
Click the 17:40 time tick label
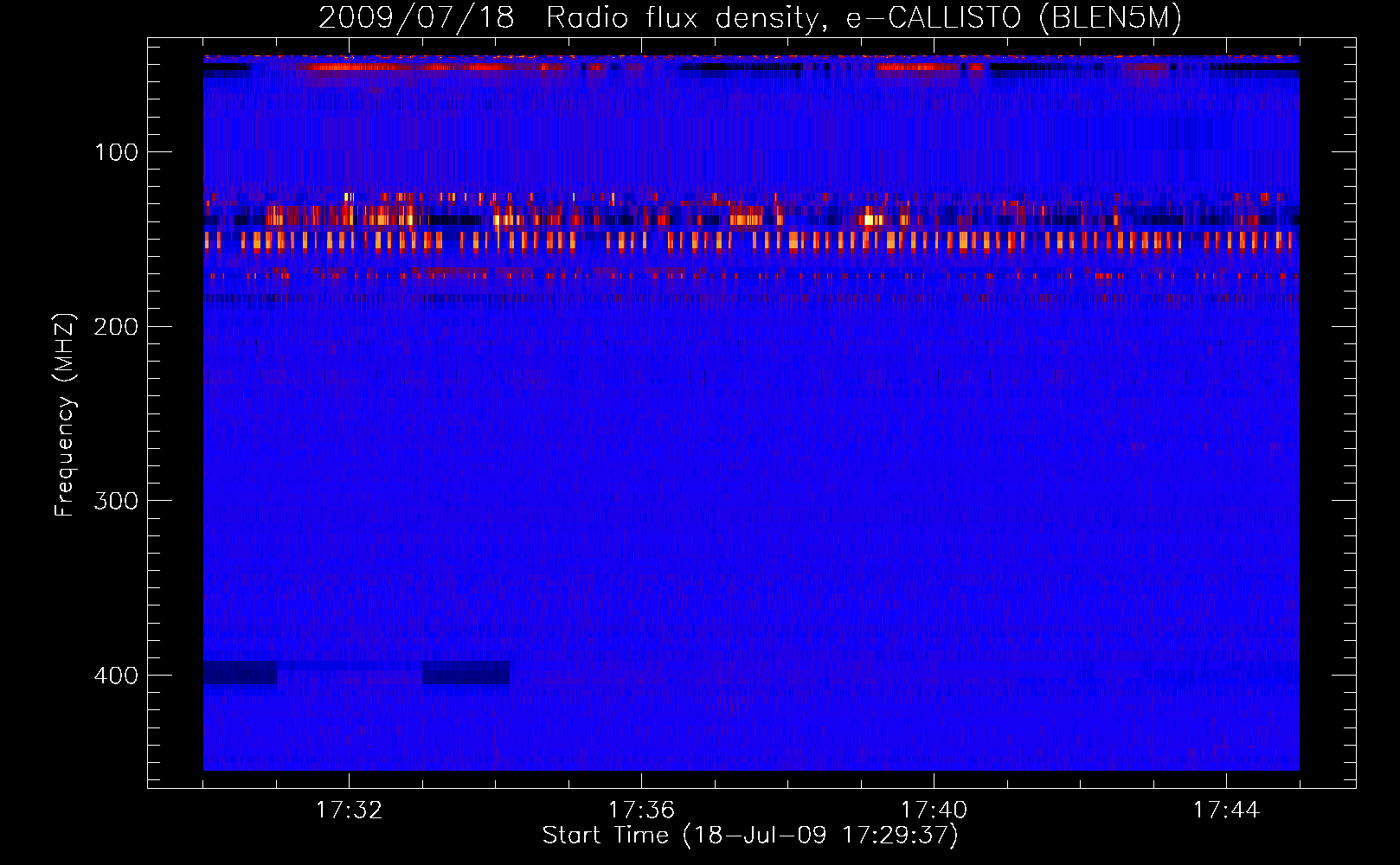pos(934,811)
